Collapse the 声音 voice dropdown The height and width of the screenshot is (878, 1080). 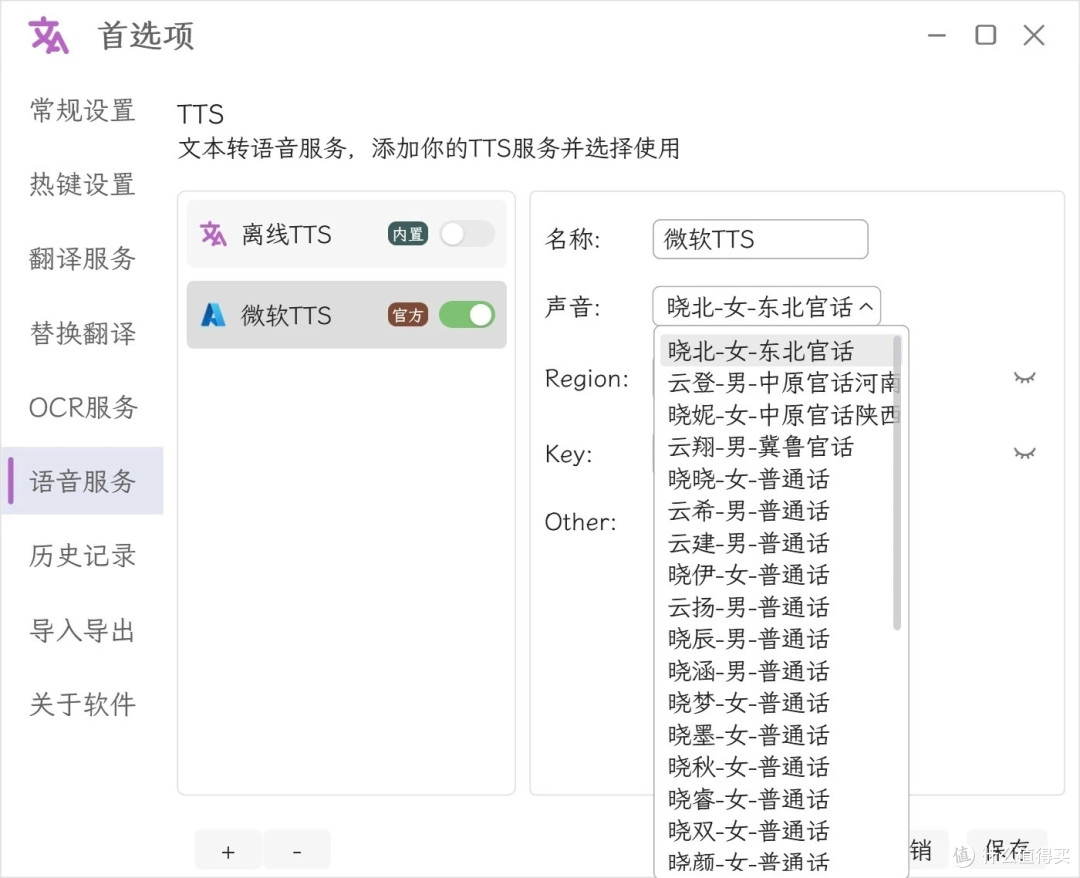tap(766, 306)
